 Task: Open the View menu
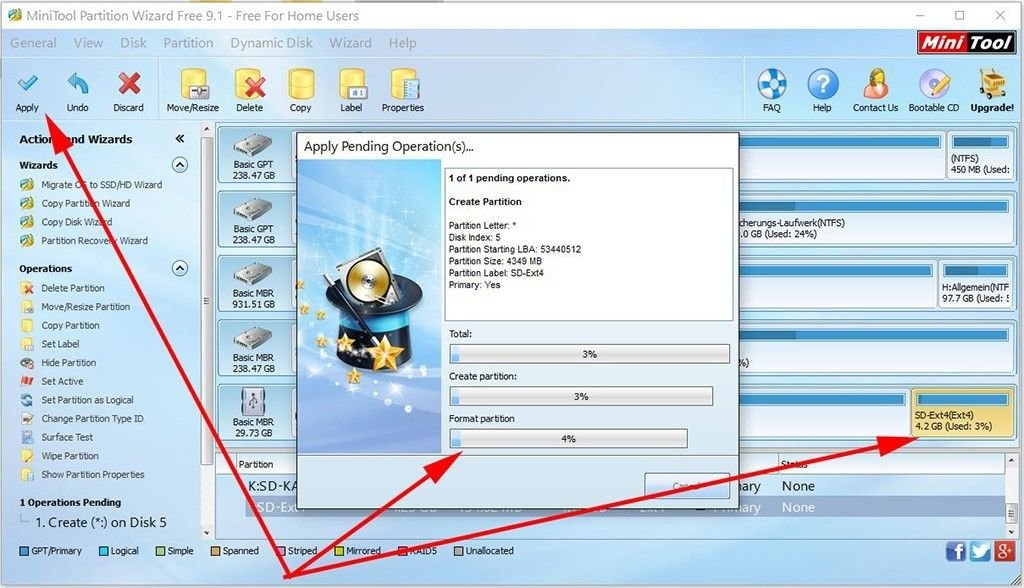pos(88,43)
